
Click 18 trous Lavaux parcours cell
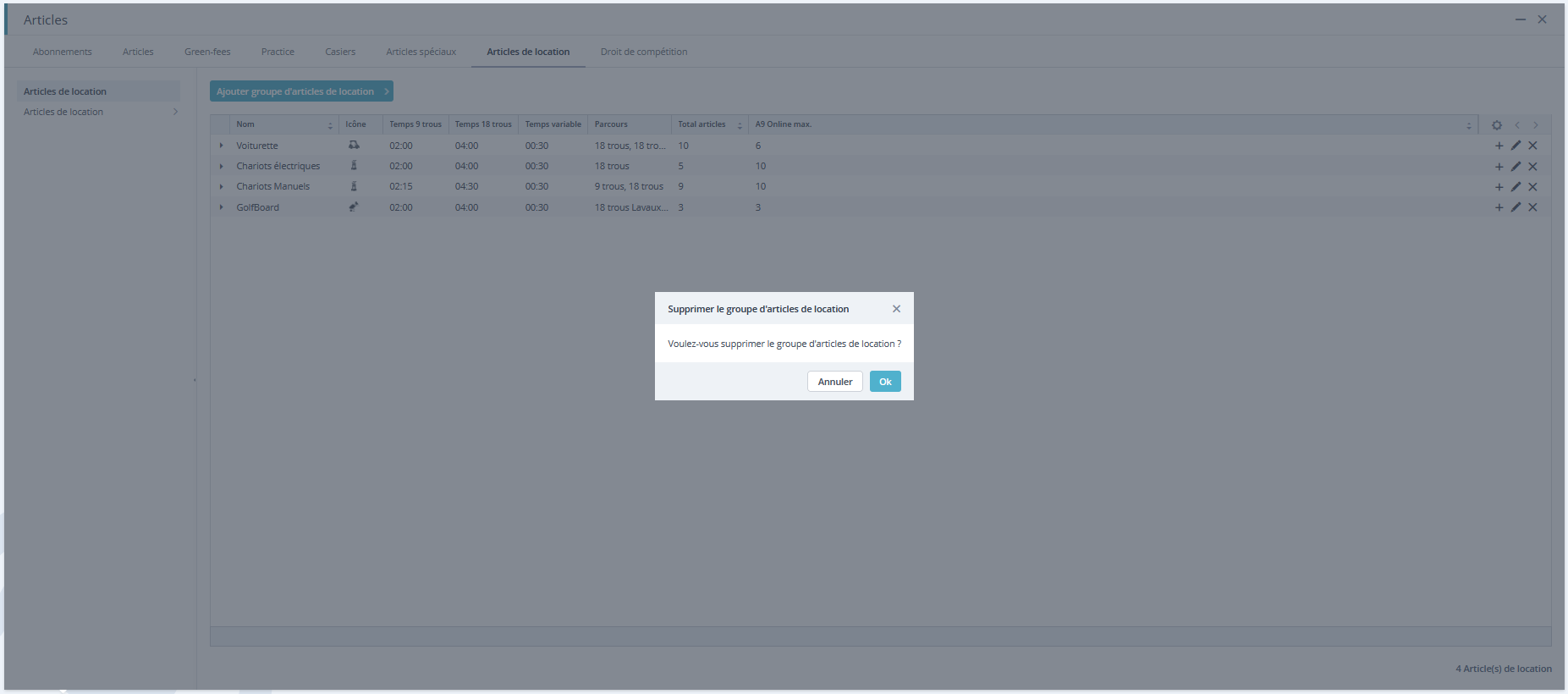pyautogui.click(x=631, y=207)
